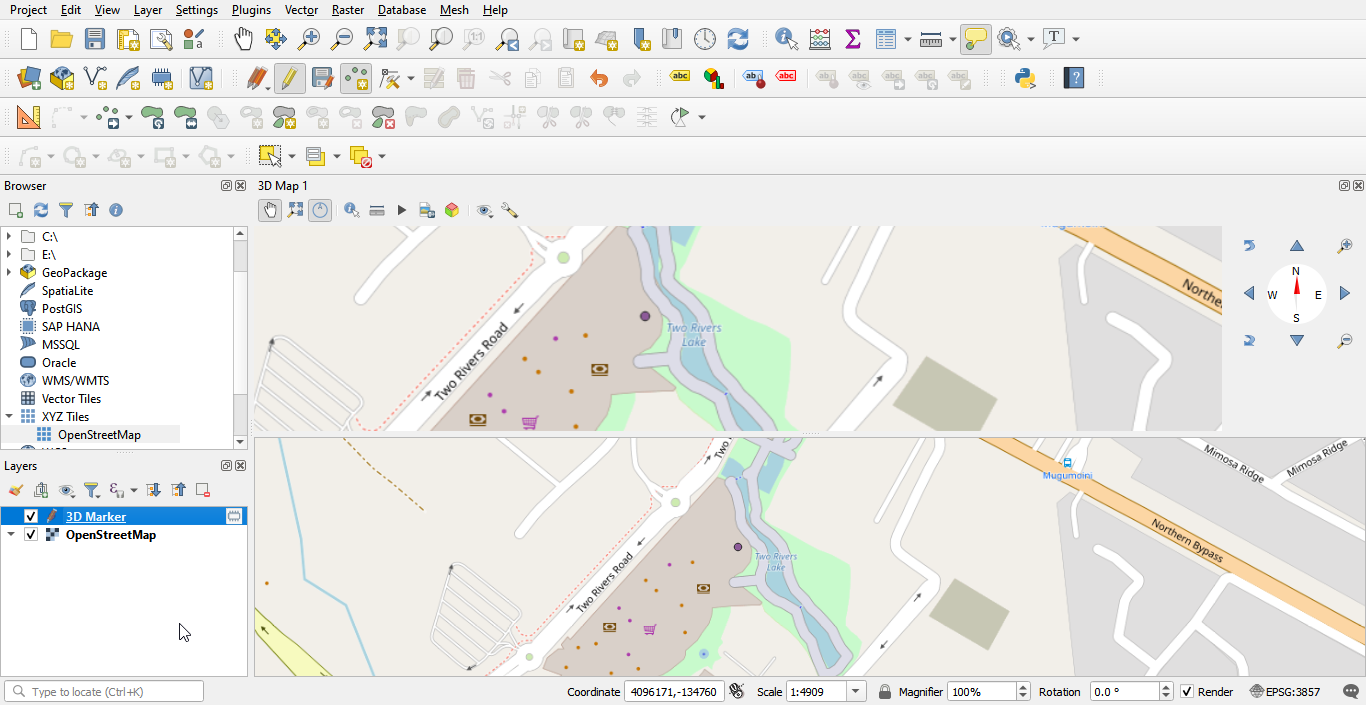Screen dimensions: 1366x705
Task: Open the Python Console icon
Action: pos(1025,78)
